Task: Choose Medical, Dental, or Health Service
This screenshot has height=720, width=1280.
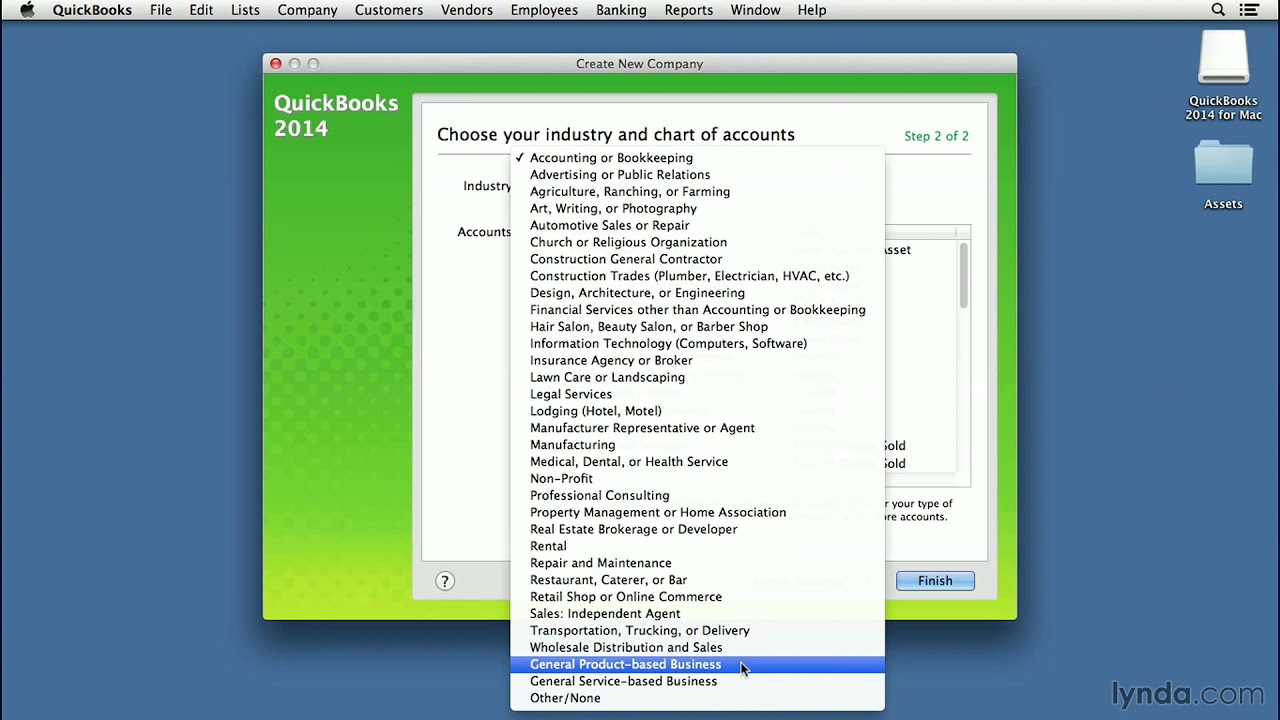Action: [x=697, y=462]
